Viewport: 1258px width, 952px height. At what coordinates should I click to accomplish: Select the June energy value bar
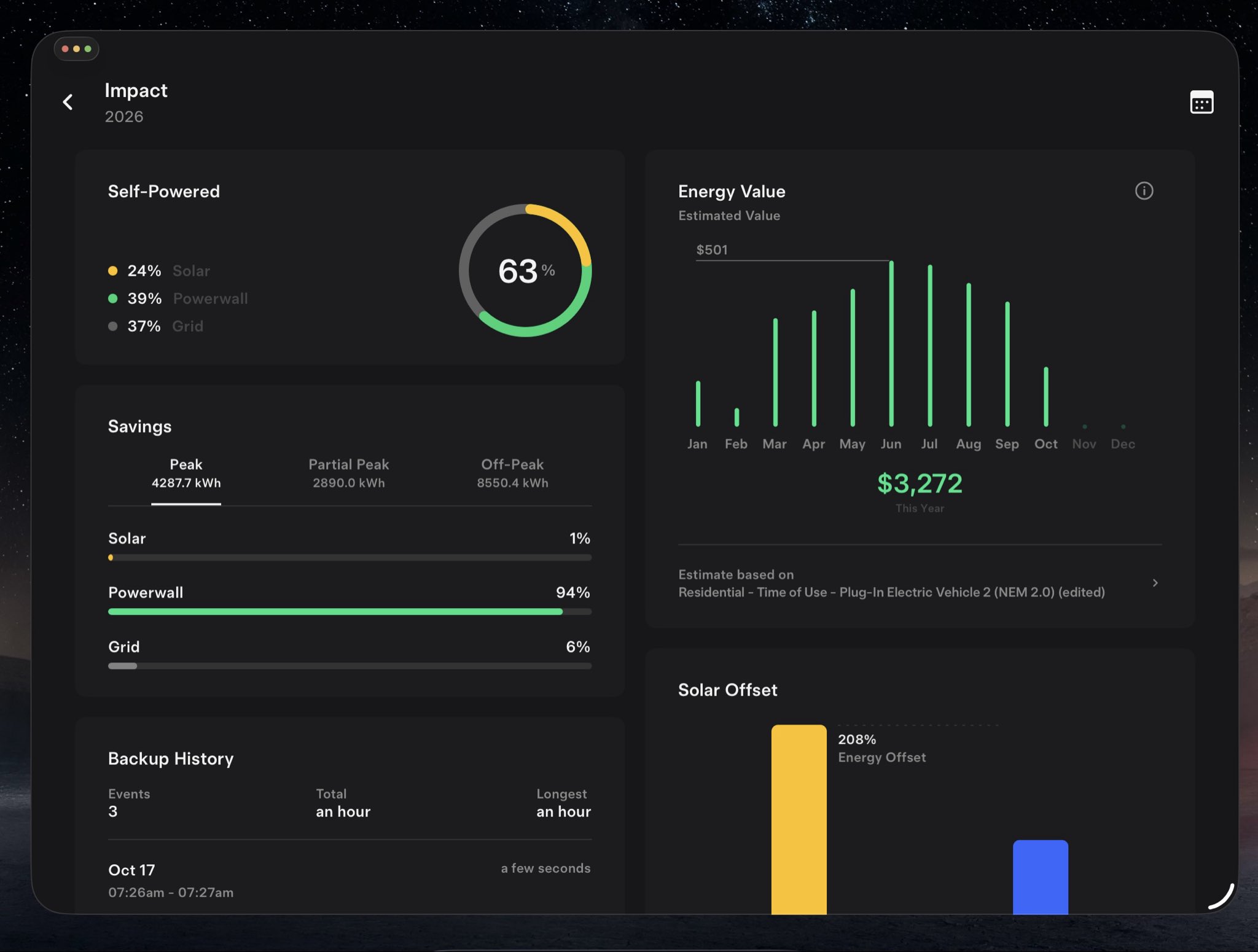pos(891,343)
